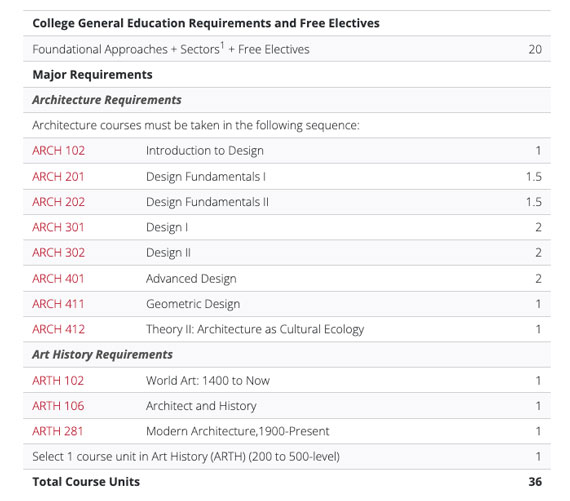Click the Architecture Requirements subheading

(107, 100)
